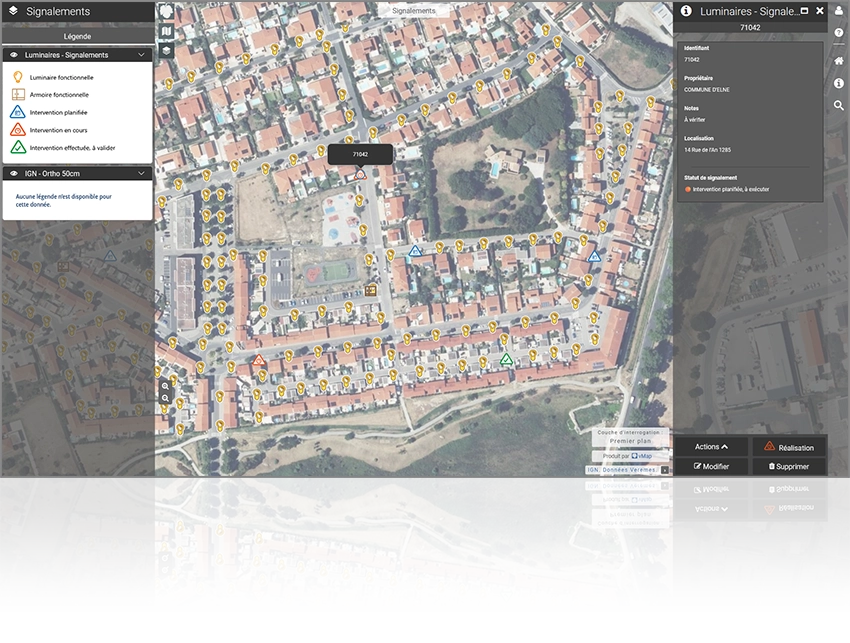Go to the home view icon
The width and height of the screenshot is (850, 643).
click(x=838, y=60)
